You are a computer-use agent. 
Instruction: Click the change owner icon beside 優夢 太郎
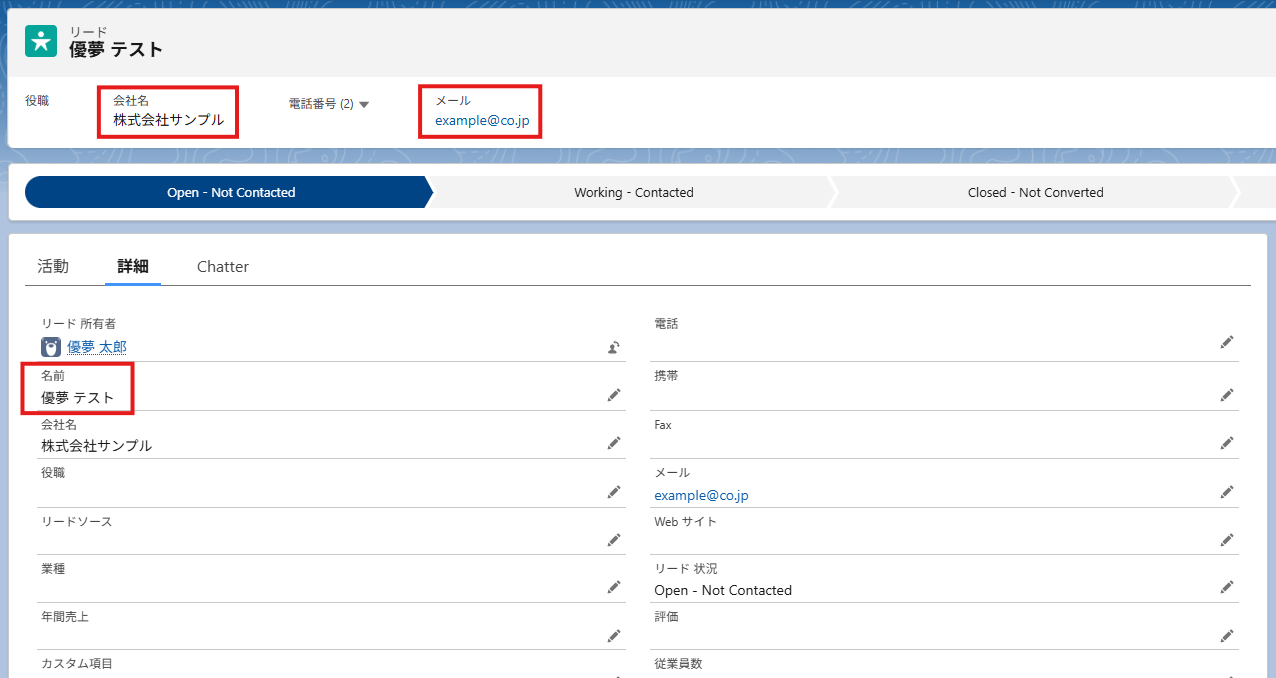click(614, 348)
